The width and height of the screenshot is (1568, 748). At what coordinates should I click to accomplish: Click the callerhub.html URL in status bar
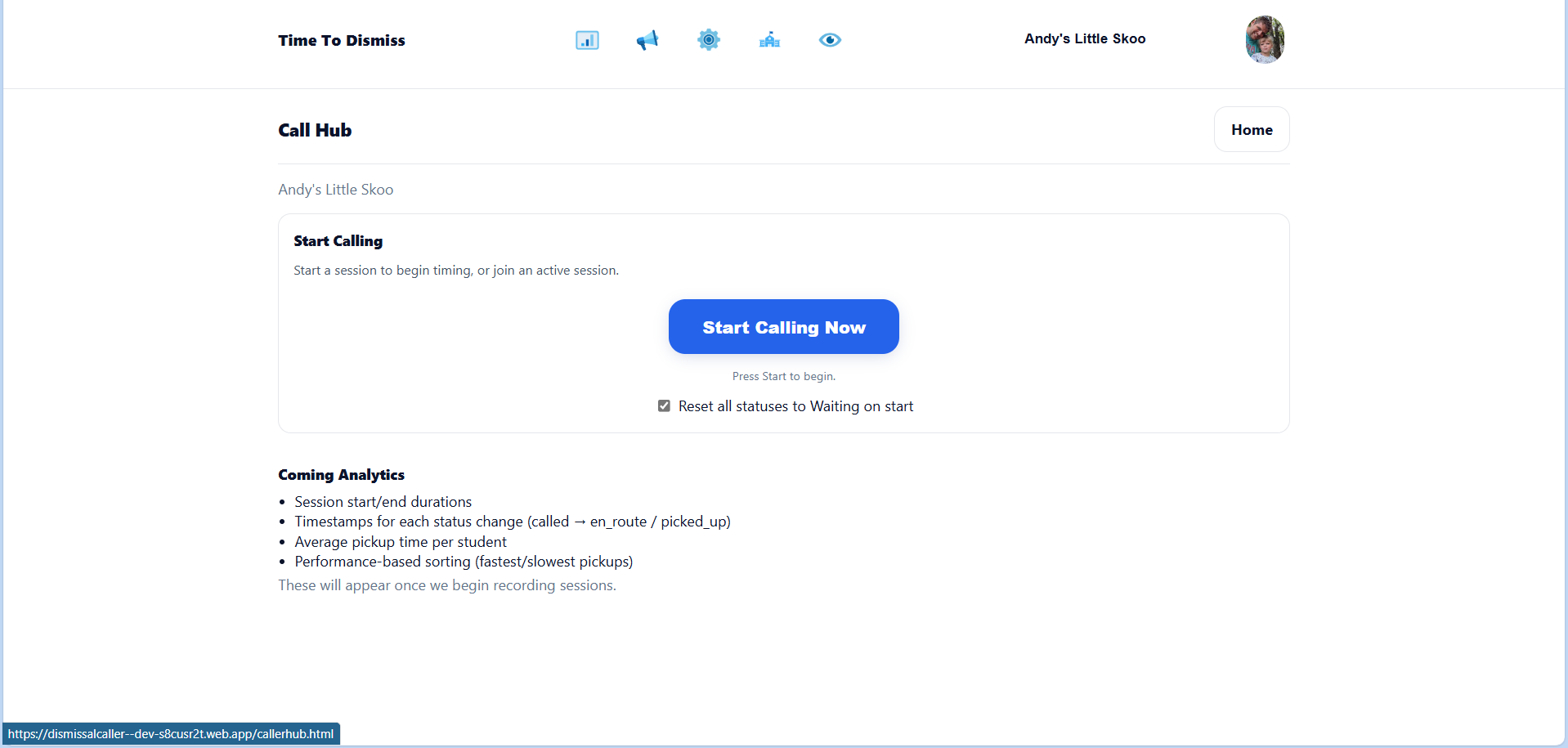point(171,734)
